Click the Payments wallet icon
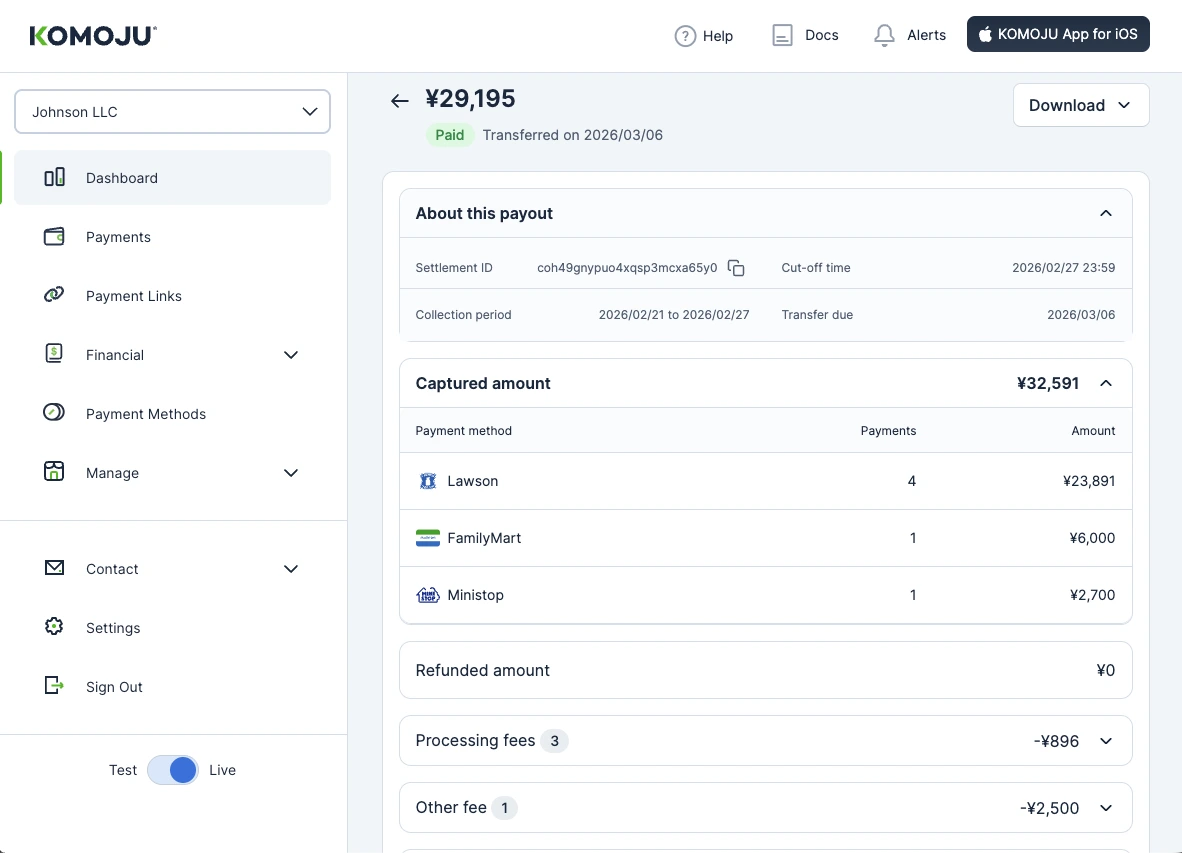 pyautogui.click(x=54, y=237)
